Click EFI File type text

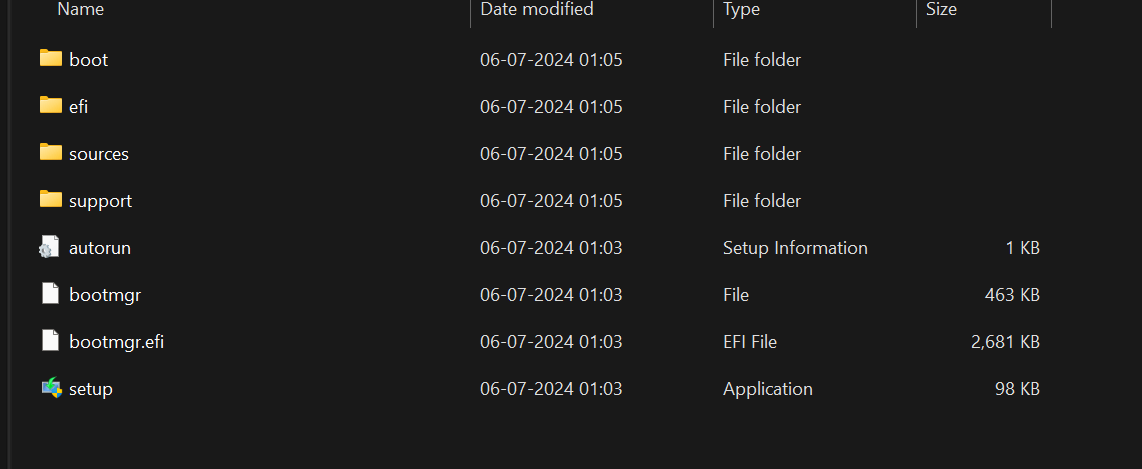coord(750,342)
